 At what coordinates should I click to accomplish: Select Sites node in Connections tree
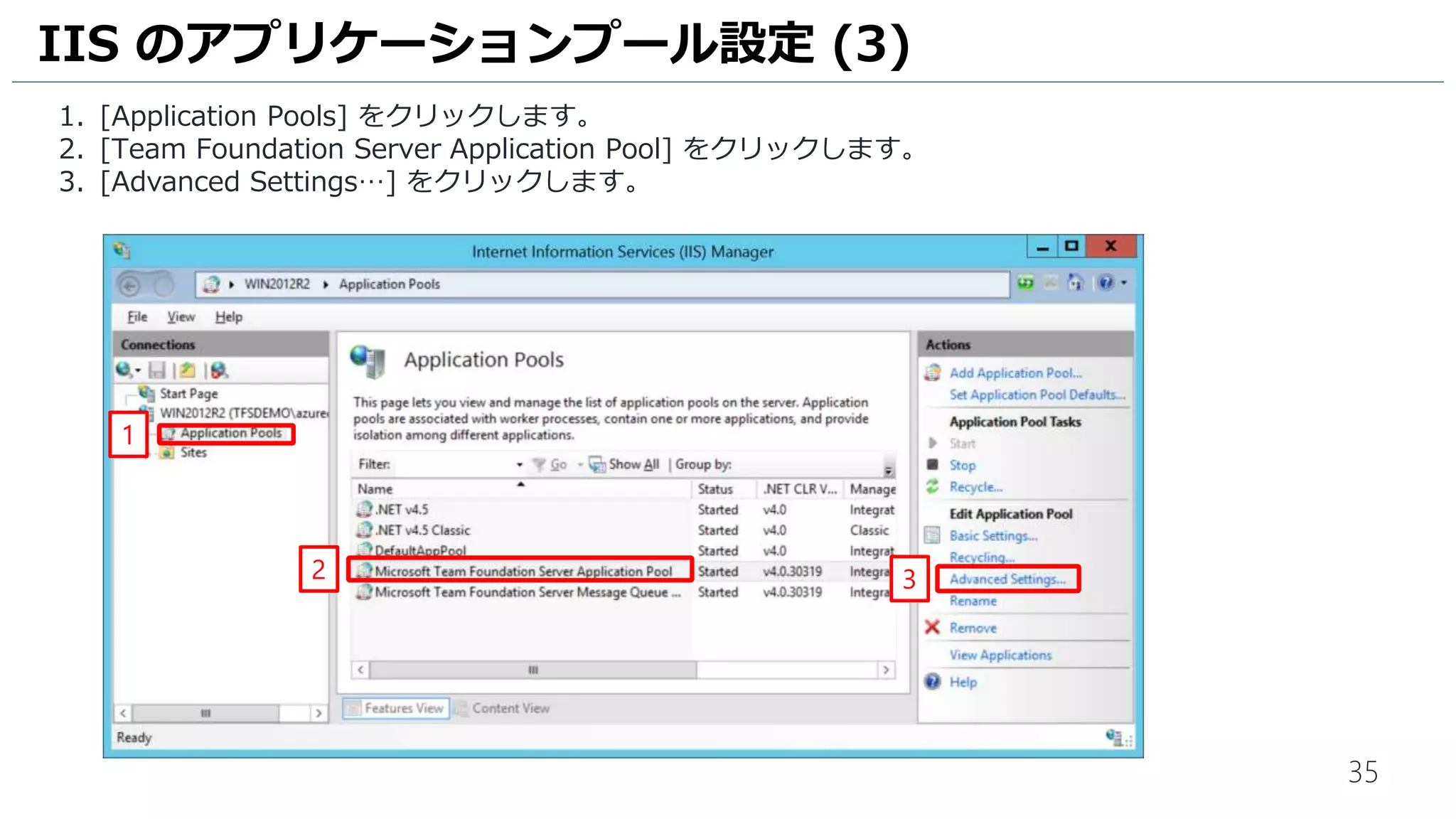pos(193,453)
